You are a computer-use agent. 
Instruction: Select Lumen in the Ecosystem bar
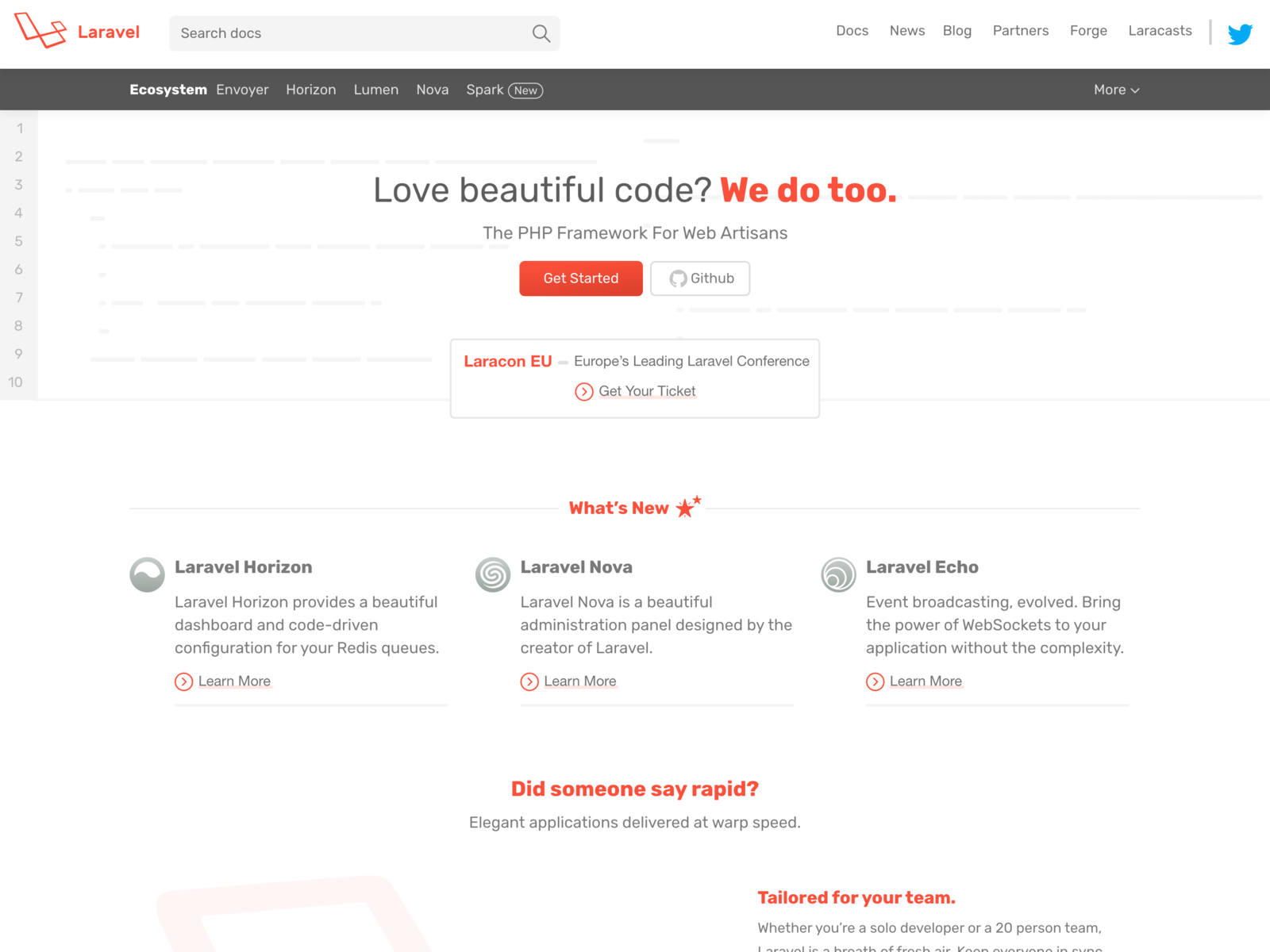[376, 90]
